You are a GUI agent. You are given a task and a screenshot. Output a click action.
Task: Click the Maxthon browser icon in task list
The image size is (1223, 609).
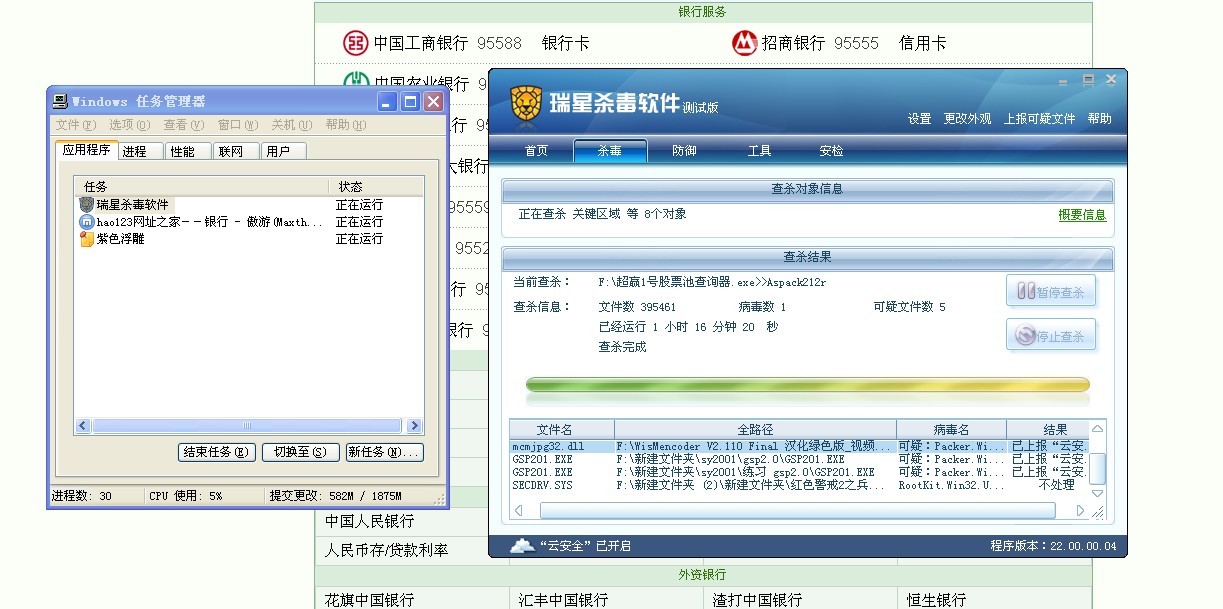(87, 221)
